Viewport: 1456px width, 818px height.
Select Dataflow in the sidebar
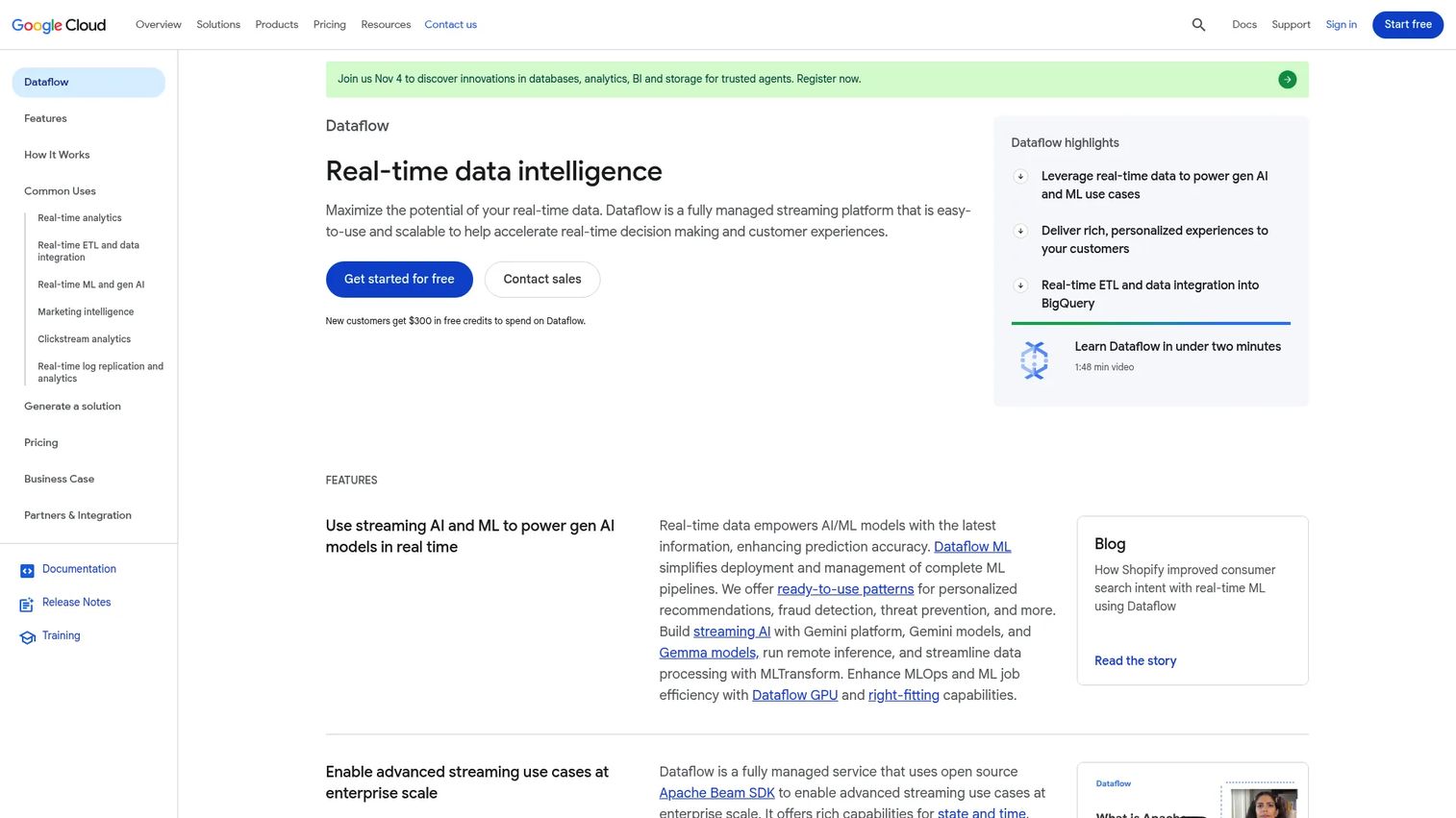tap(88, 83)
